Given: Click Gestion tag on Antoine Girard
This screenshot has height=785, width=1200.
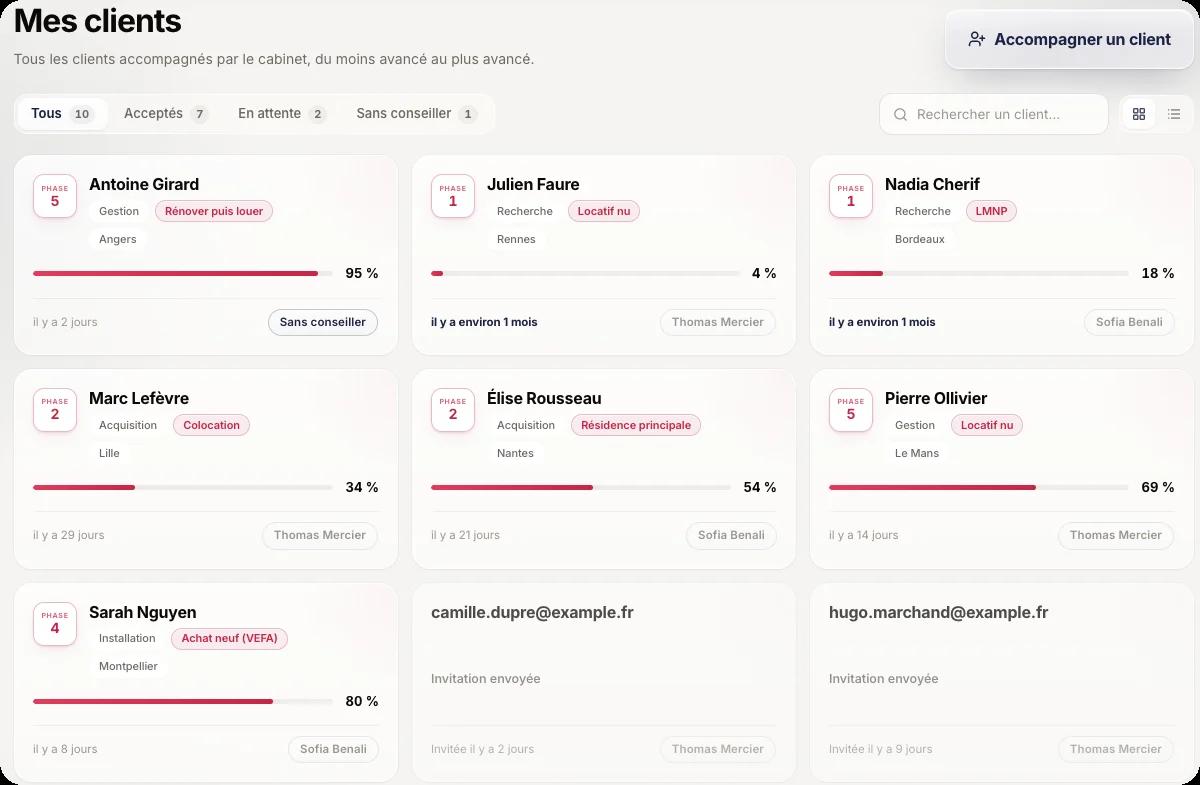Looking at the screenshot, I should point(119,211).
